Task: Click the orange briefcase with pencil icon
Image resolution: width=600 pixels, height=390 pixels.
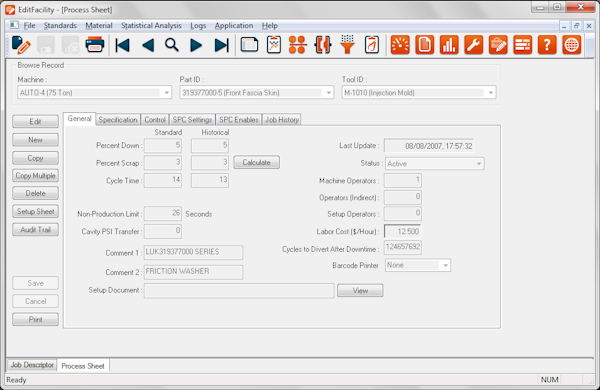Action: [498, 45]
